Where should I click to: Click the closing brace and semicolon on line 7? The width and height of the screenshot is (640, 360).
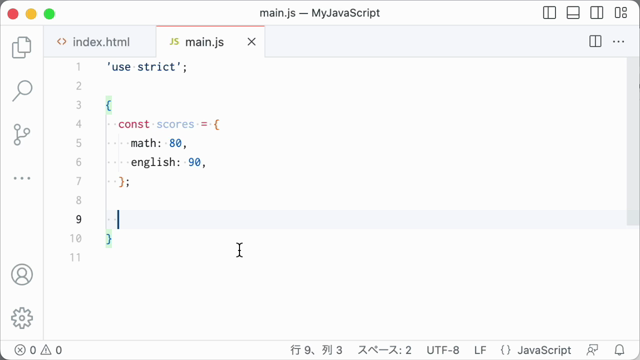click(x=124, y=181)
